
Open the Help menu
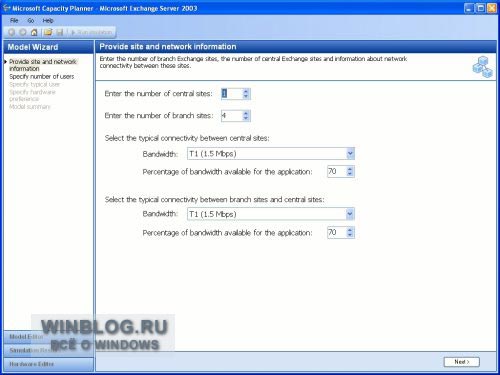pyautogui.click(x=48, y=21)
